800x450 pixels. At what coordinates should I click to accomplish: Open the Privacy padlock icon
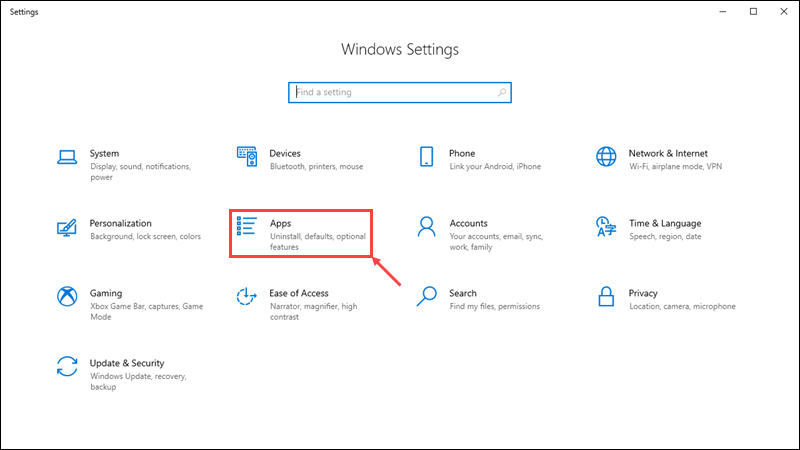point(606,296)
